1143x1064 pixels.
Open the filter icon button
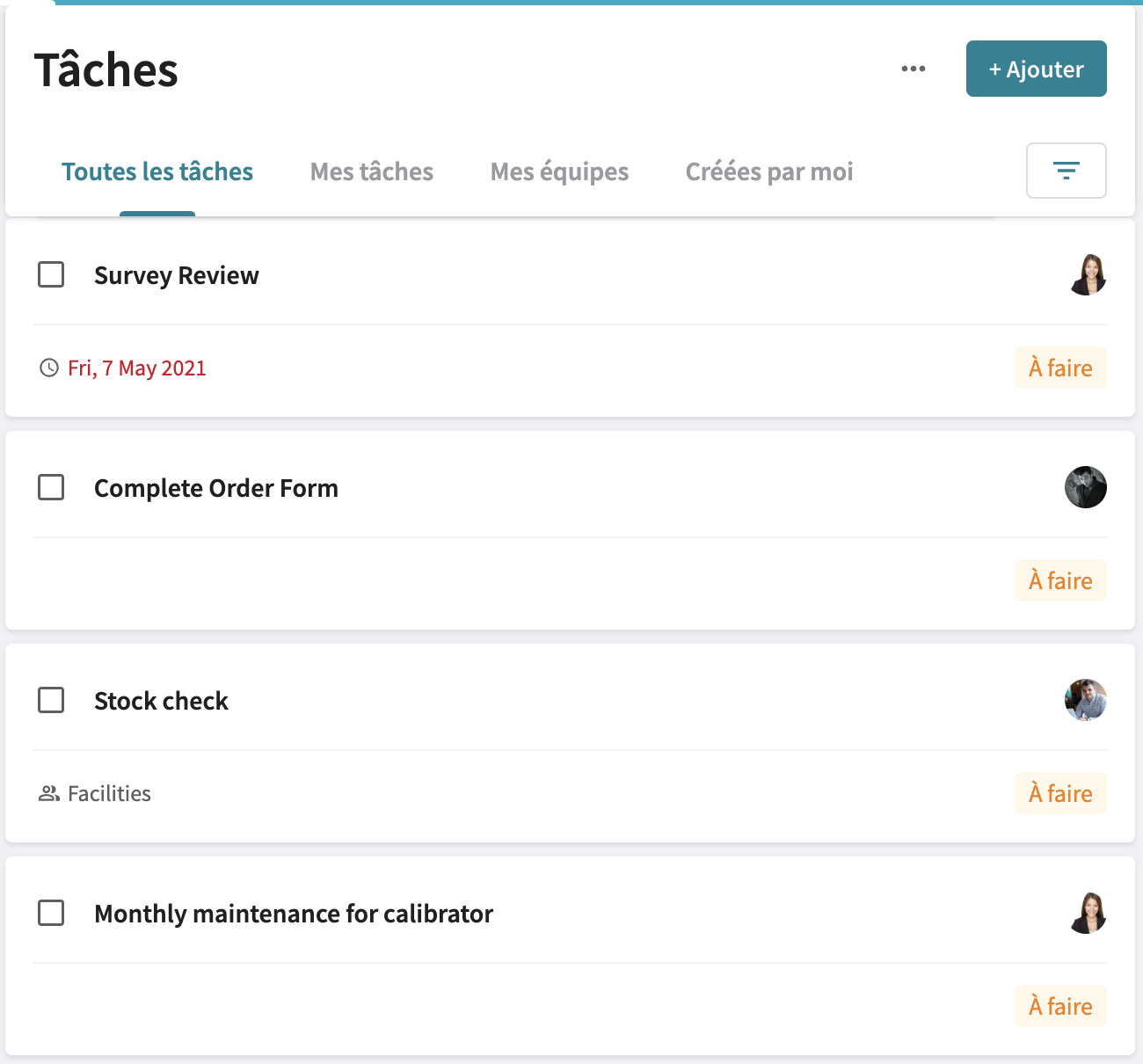coord(1067,171)
